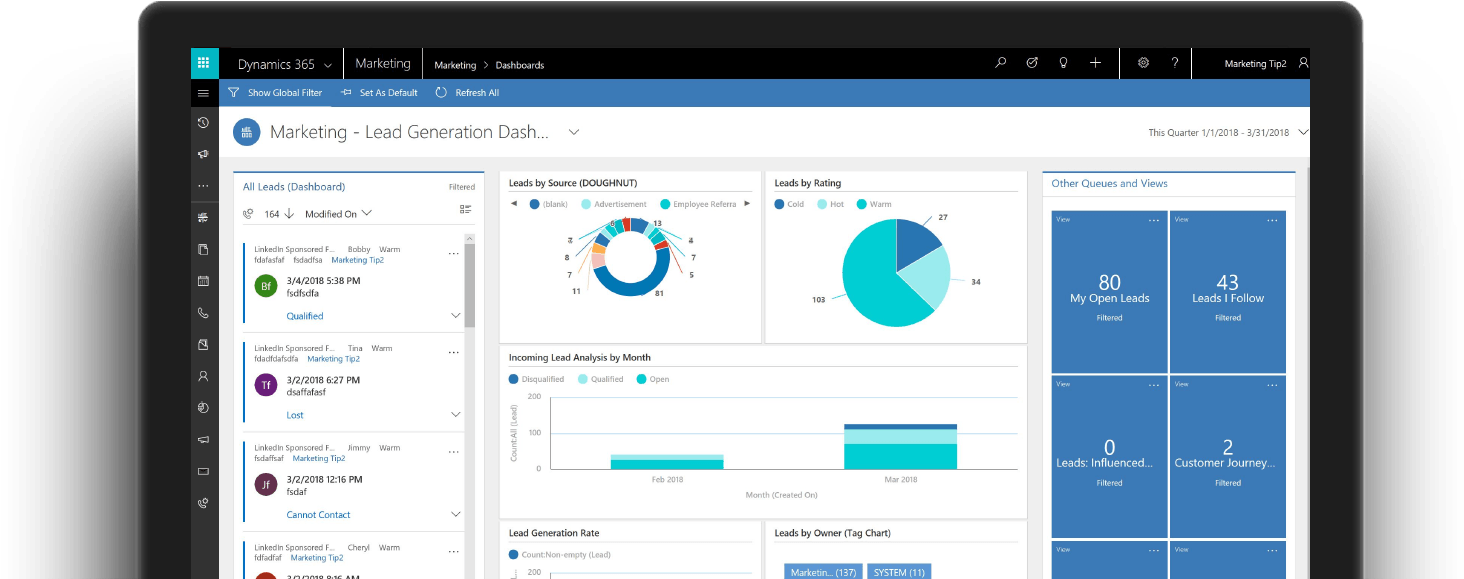This screenshot has width=1464, height=579.
Task: Open the lightbulb assistant icon
Action: [1063, 63]
